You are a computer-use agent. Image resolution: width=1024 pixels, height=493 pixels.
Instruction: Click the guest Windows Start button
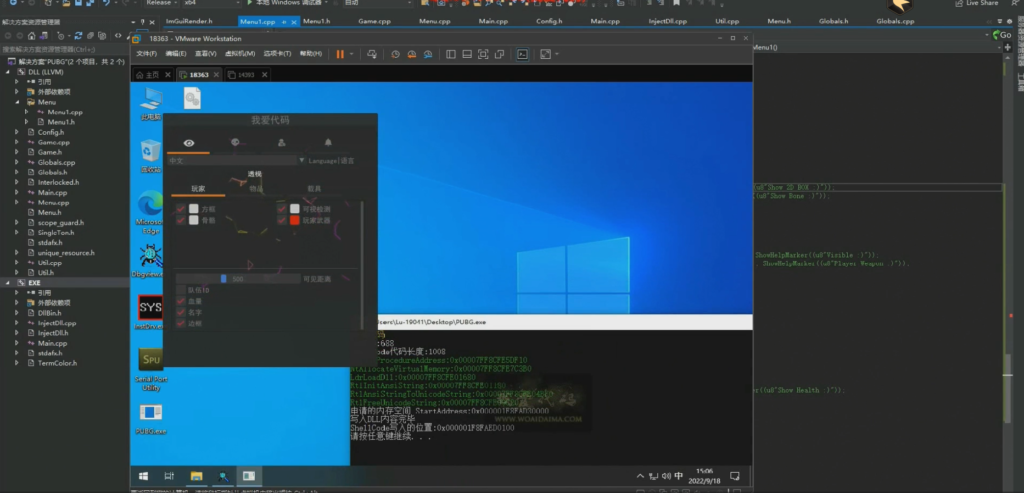pyautogui.click(x=144, y=476)
